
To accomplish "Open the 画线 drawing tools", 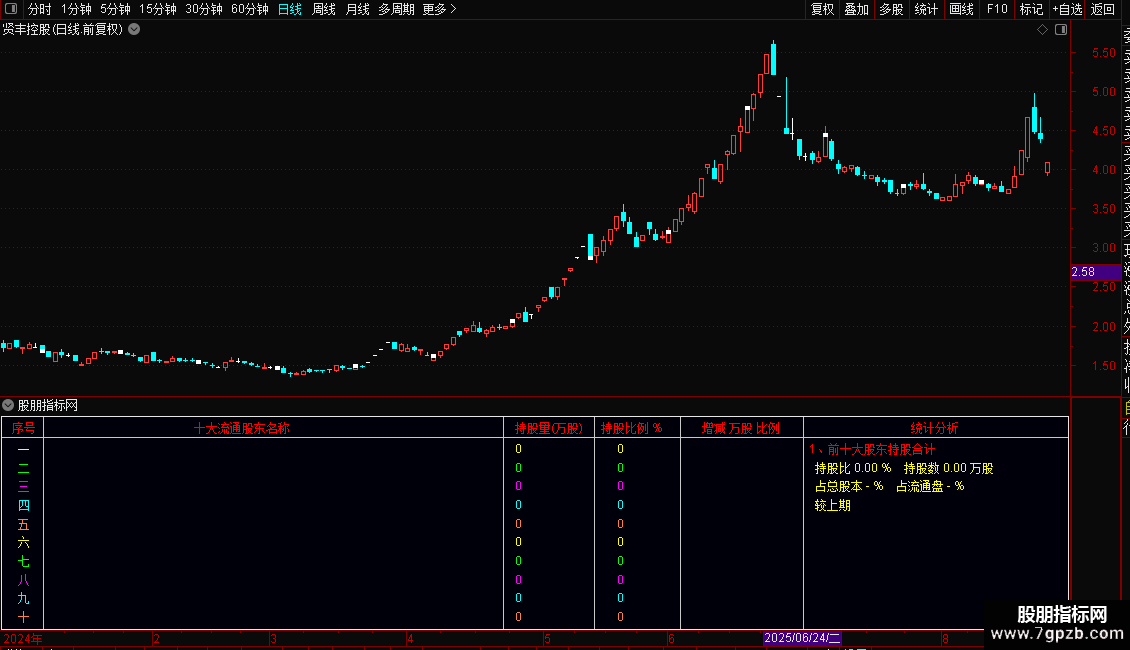I will click(961, 9).
